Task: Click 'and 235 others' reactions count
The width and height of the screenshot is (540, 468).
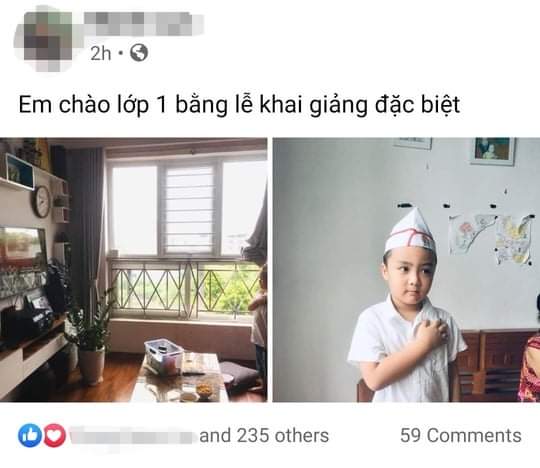Action: tap(264, 435)
